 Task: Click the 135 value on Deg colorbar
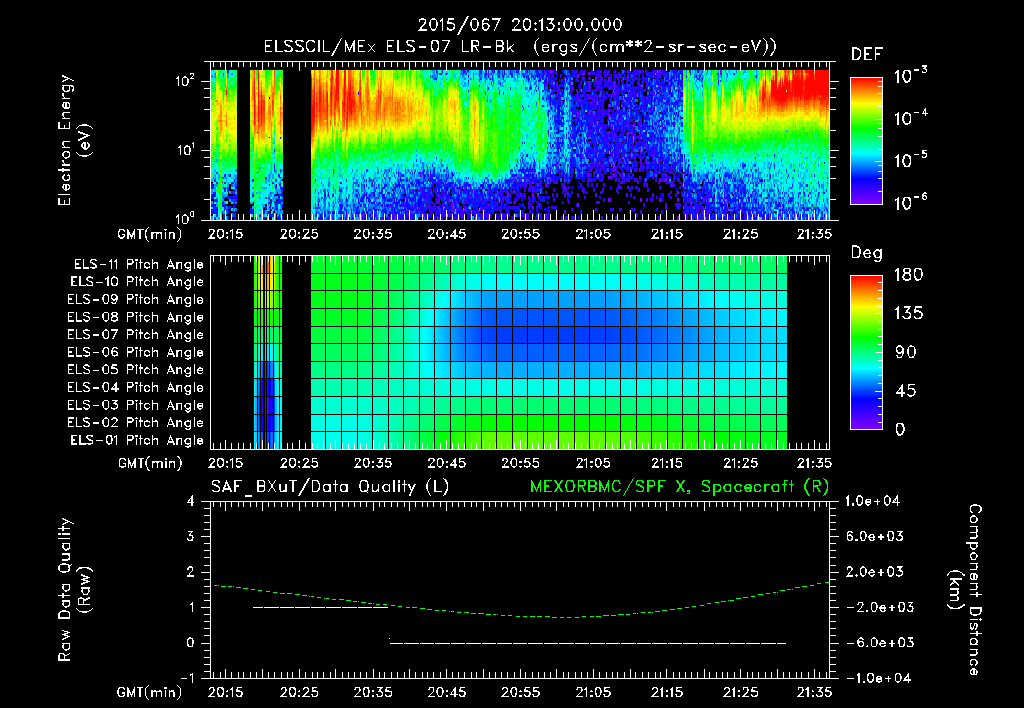pos(908,314)
